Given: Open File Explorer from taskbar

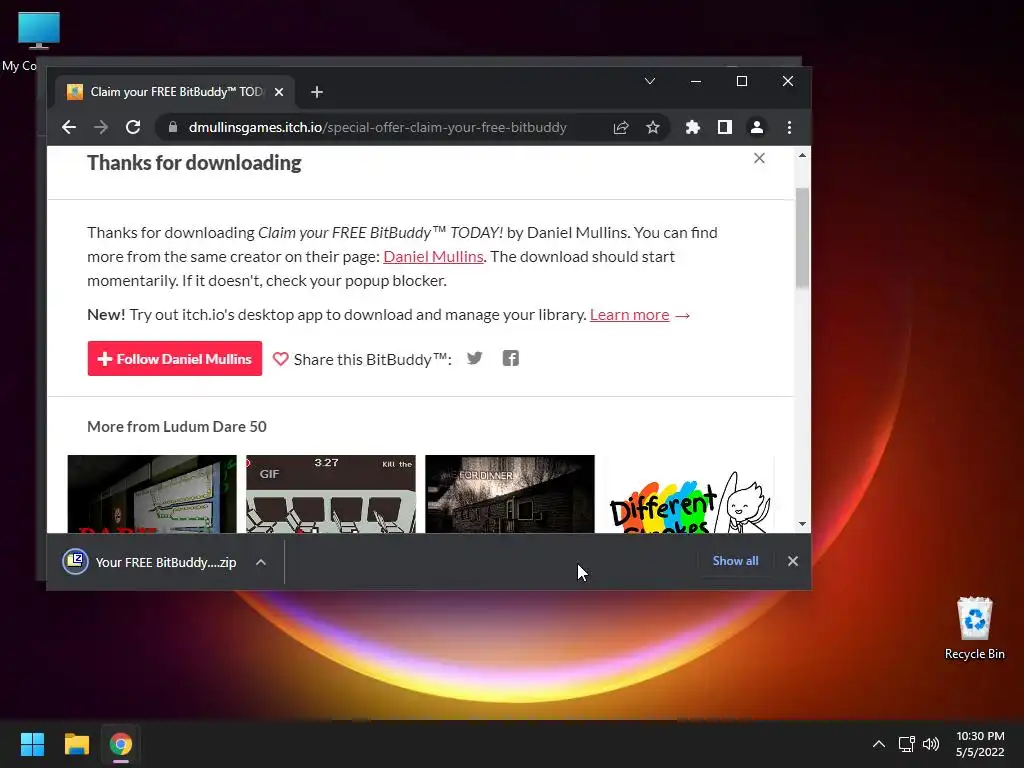Looking at the screenshot, I should (x=76, y=744).
